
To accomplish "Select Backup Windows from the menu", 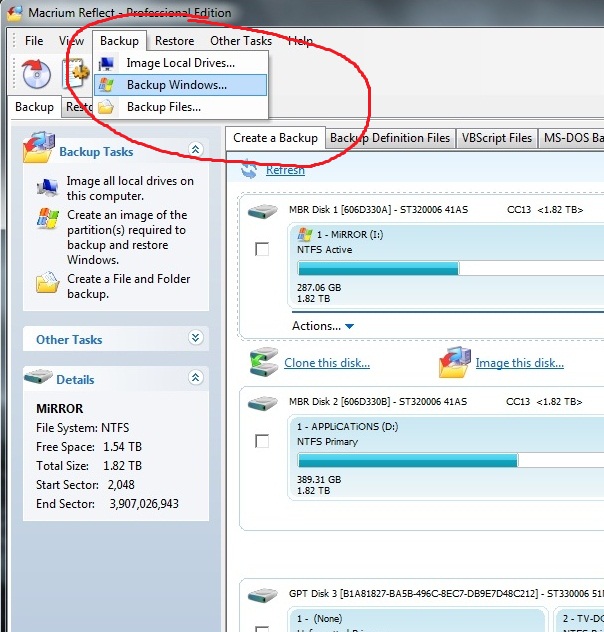I will (176, 85).
